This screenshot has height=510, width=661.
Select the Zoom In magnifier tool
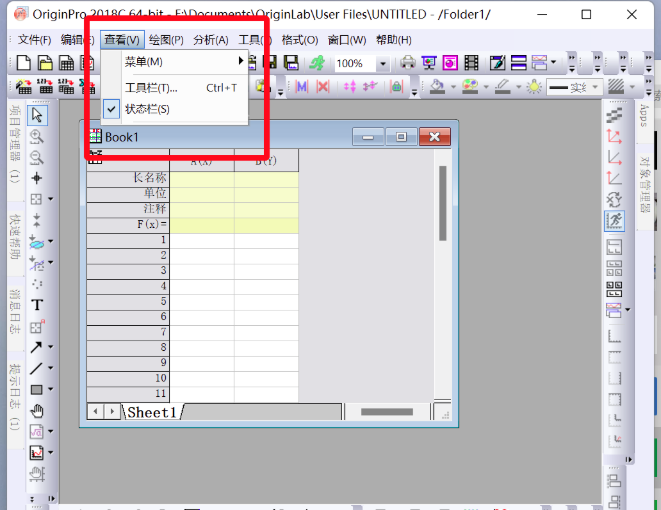[37, 137]
